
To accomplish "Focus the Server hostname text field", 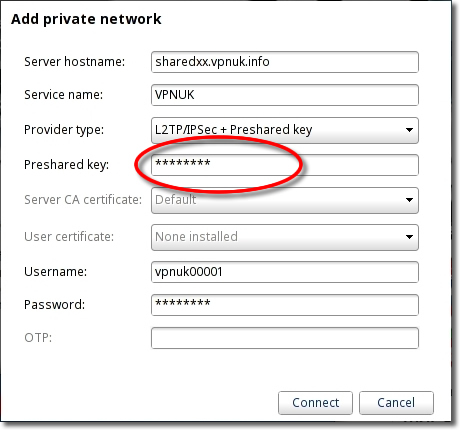I will [285, 62].
